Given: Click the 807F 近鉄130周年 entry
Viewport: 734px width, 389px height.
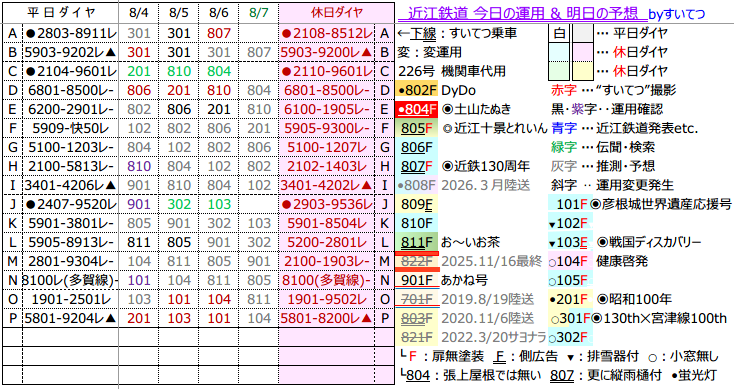Looking at the screenshot, I should [x=464, y=166].
